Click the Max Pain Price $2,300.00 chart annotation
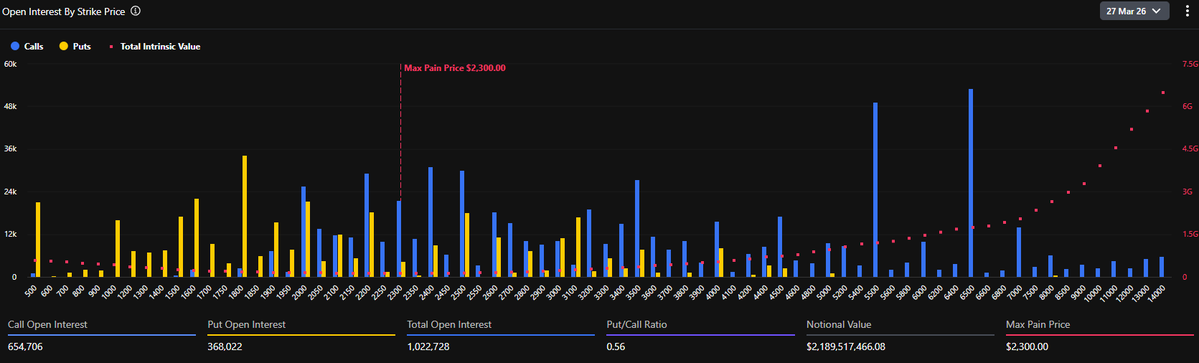This screenshot has height=363, width=1199. [x=455, y=68]
